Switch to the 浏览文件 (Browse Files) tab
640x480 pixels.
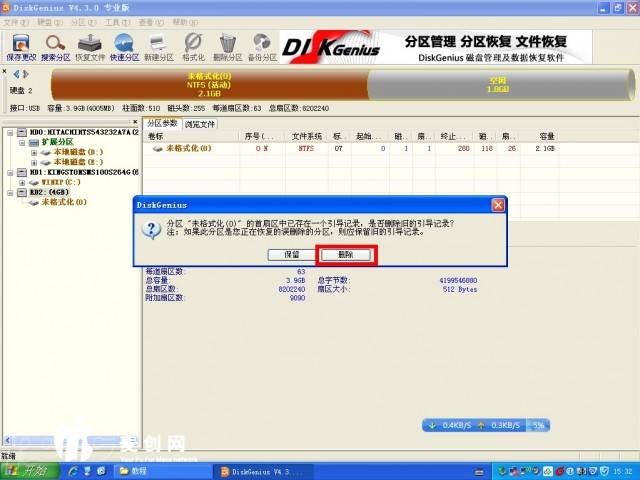click(199, 124)
